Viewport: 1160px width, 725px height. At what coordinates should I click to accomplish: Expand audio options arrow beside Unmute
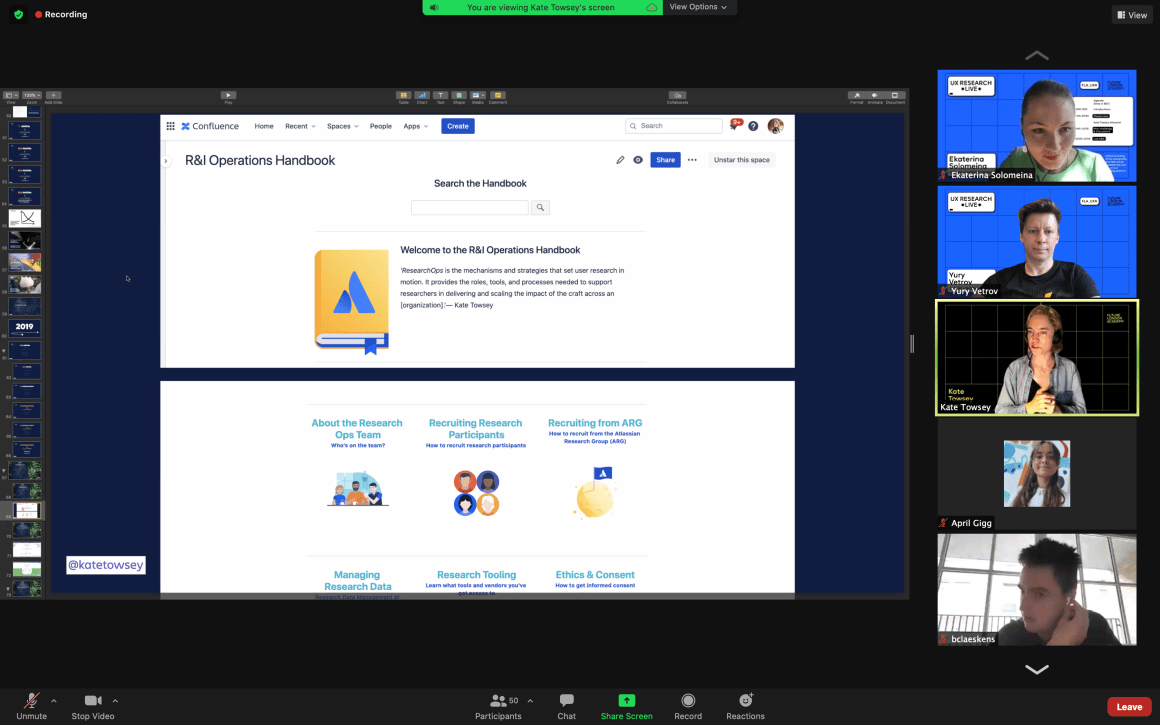(x=53, y=701)
